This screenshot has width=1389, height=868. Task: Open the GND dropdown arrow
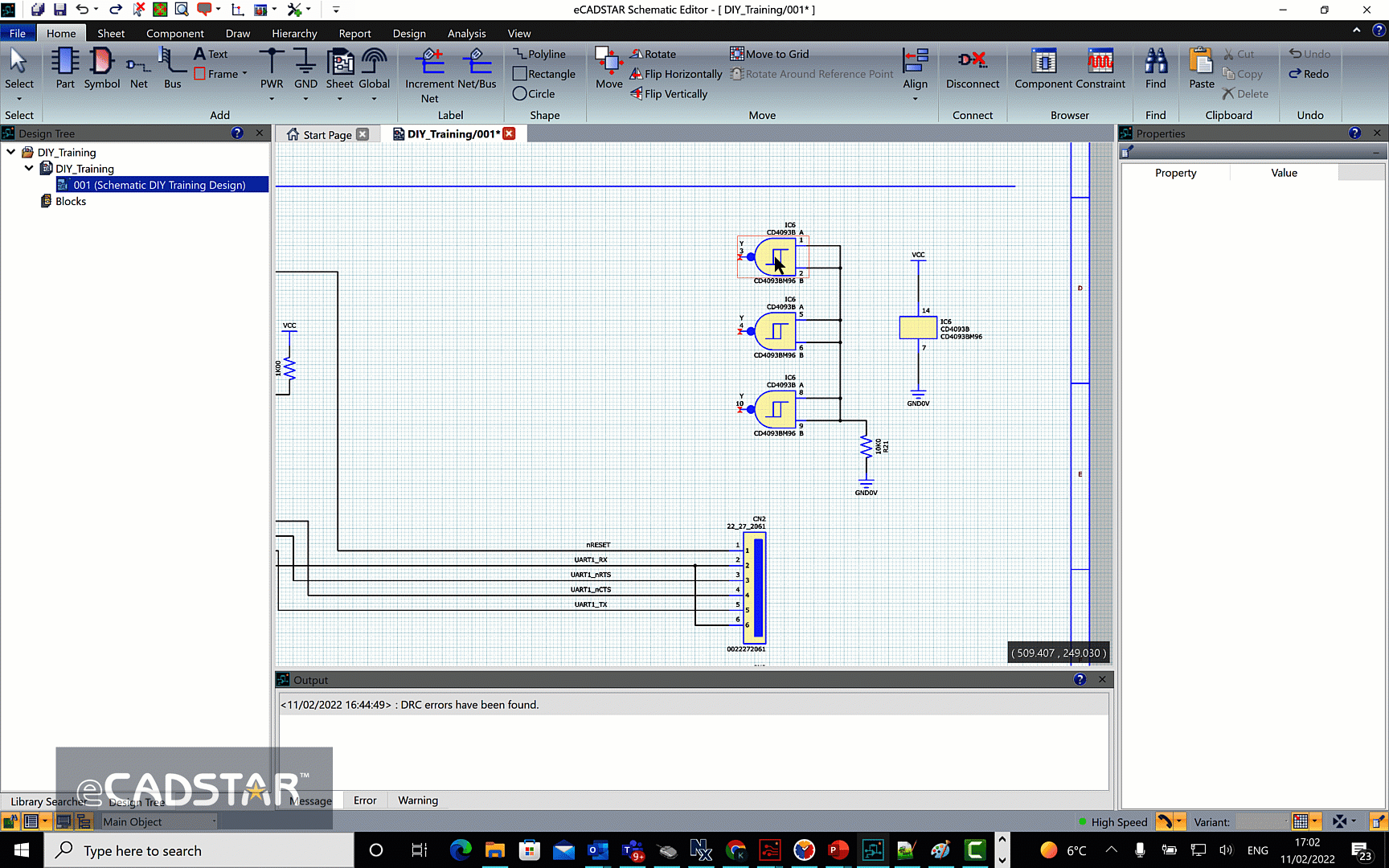click(305, 100)
